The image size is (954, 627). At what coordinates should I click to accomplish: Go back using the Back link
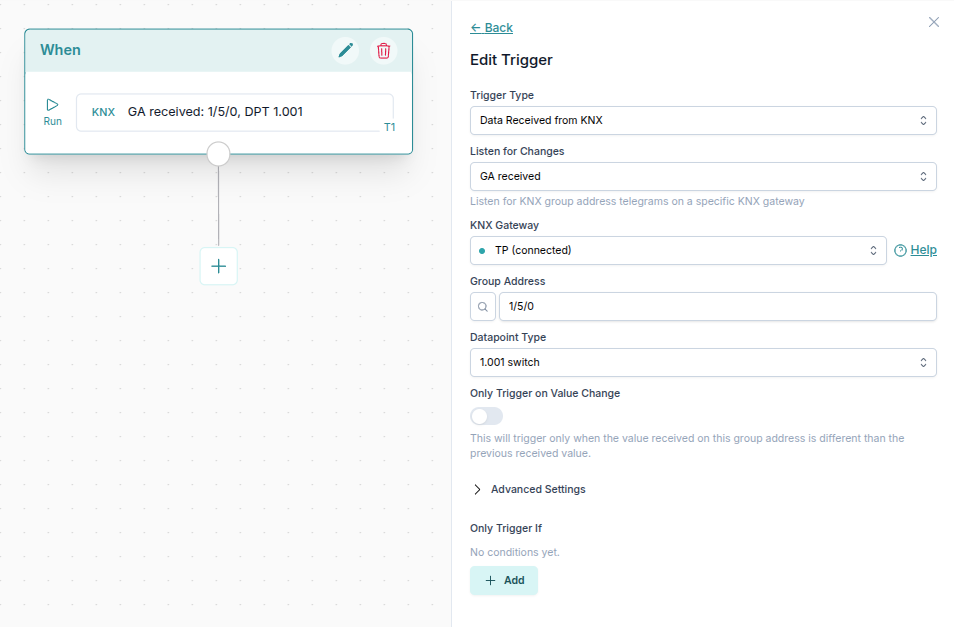(x=492, y=28)
